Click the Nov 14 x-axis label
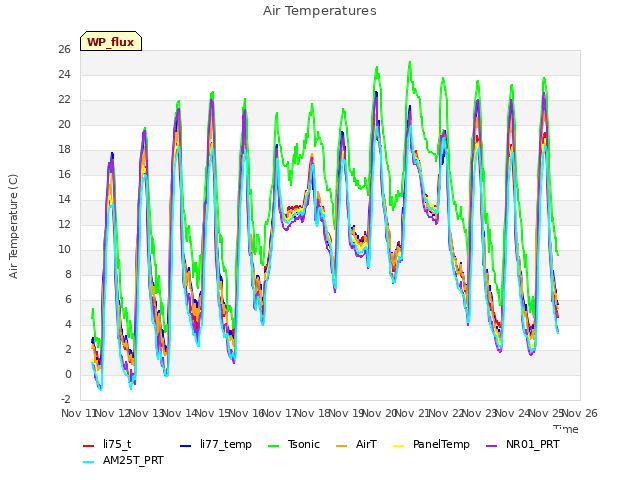The height and width of the screenshot is (480, 640). pyautogui.click(x=180, y=413)
